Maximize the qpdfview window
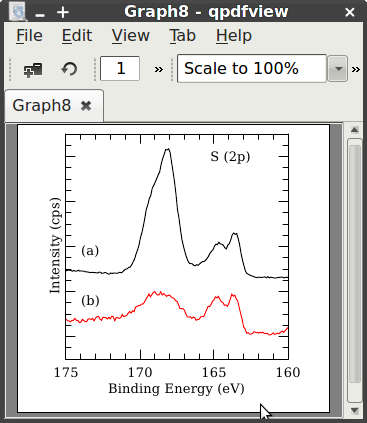The width and height of the screenshot is (367, 423). coord(63,13)
